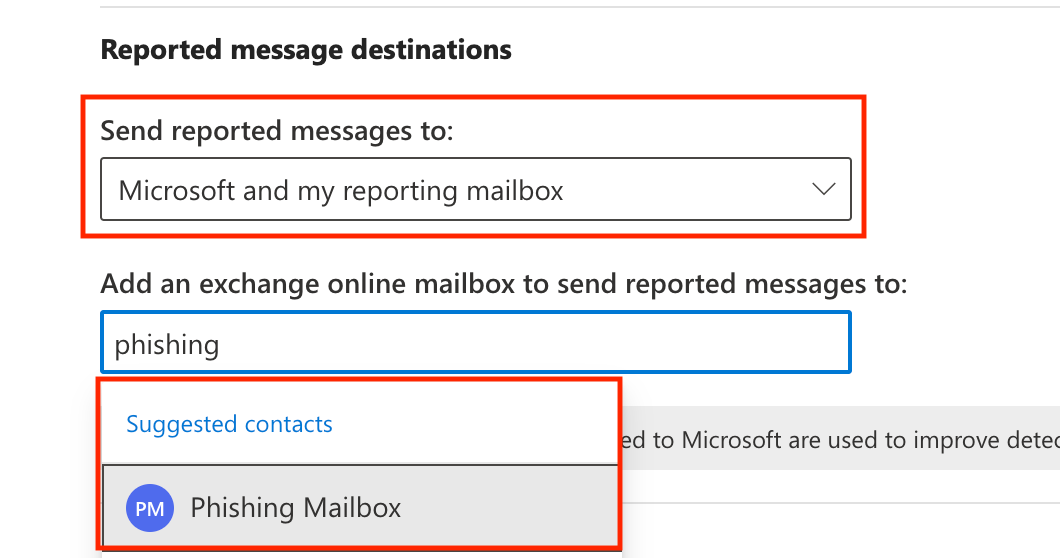1060x558 pixels.
Task: Click 'Phishing Mailbox' name text
Action: tap(295, 508)
